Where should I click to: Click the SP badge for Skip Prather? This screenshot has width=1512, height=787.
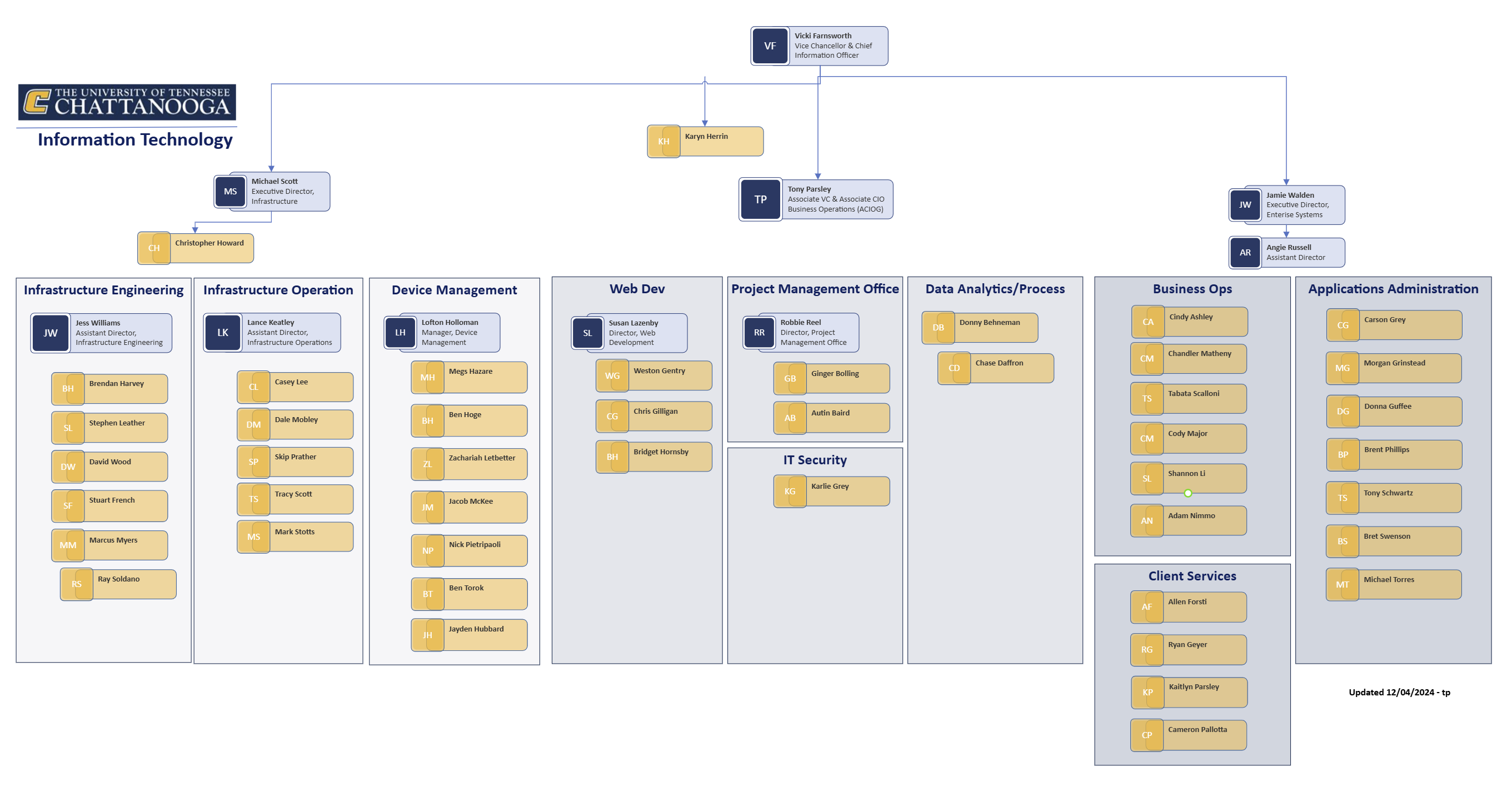(x=253, y=462)
